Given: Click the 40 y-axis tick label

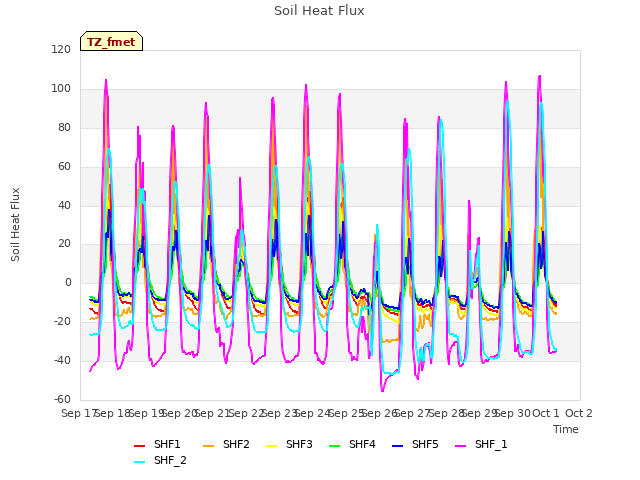Looking at the screenshot, I should click(64, 205).
